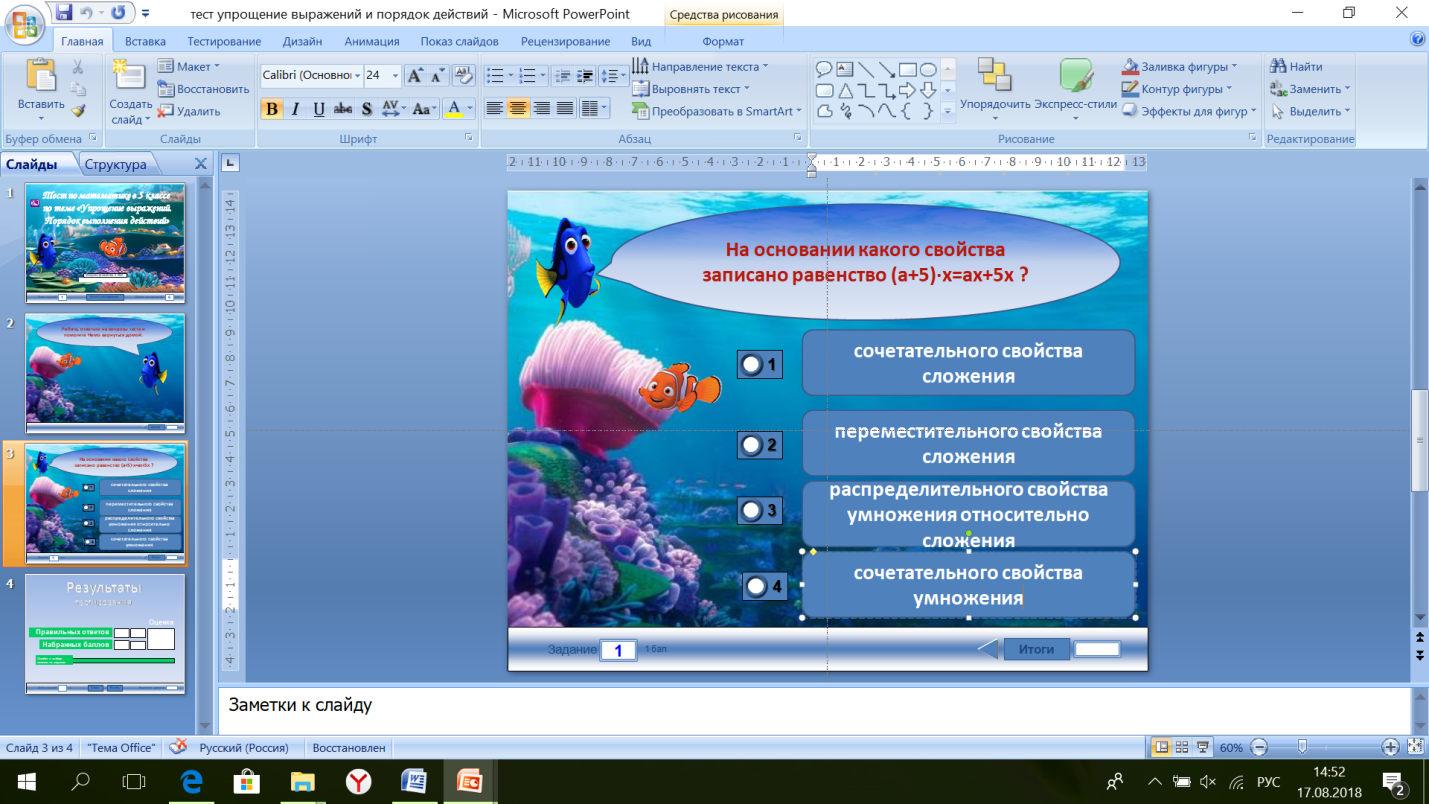Click Преобразовать в SmartArt button
Viewport: 1429px width, 804px height.
click(717, 111)
